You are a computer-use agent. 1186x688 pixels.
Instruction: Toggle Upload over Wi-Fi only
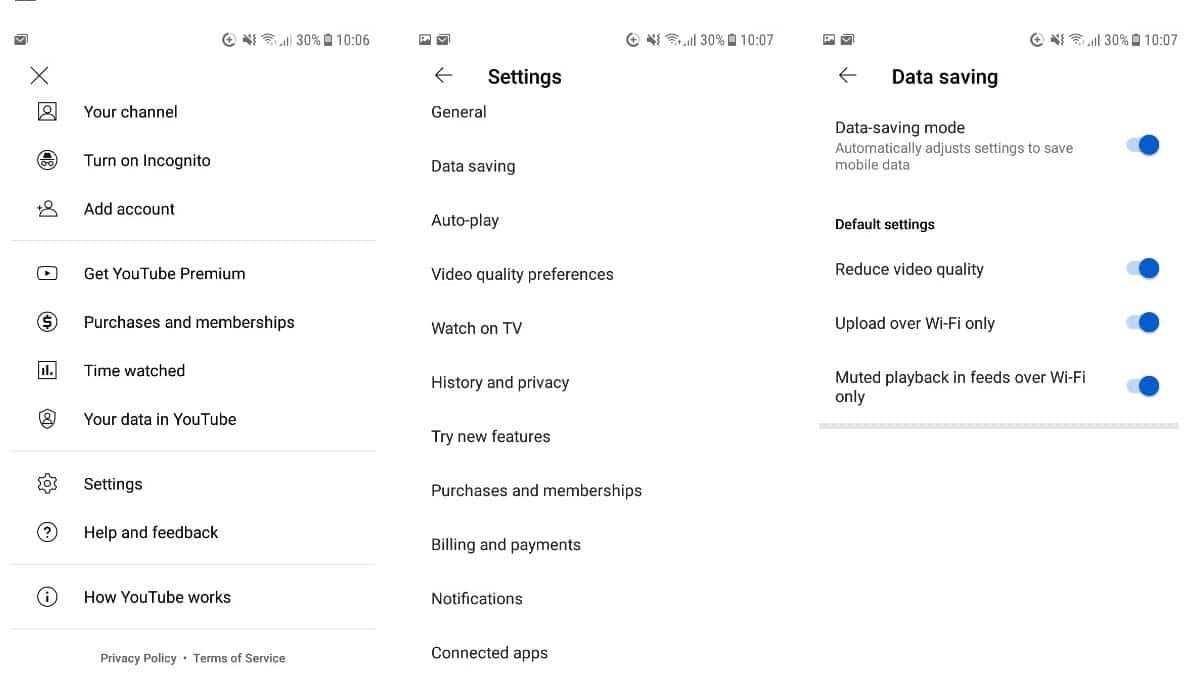point(1143,322)
